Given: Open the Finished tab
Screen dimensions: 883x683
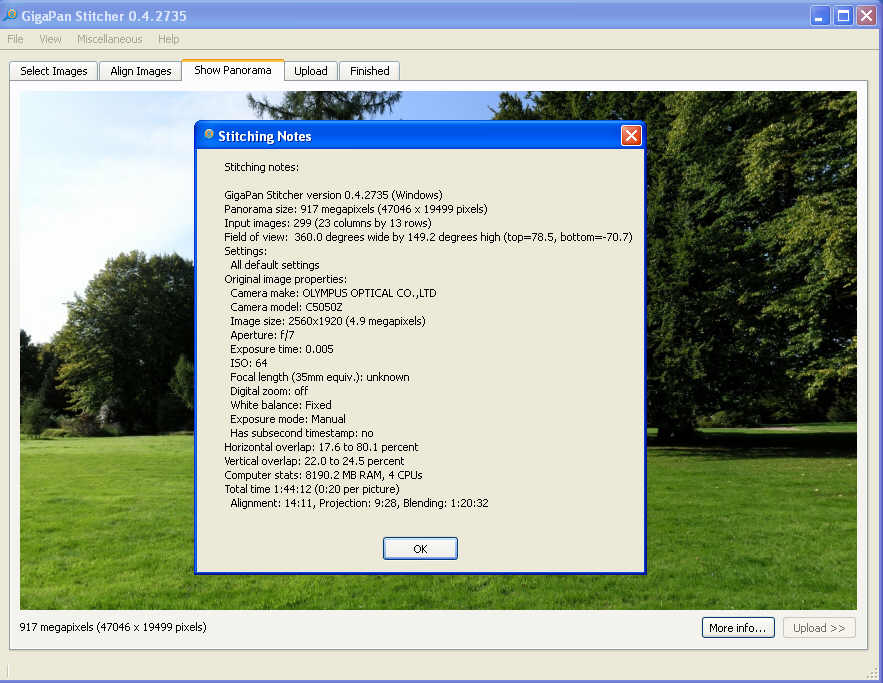Looking at the screenshot, I should coord(369,71).
